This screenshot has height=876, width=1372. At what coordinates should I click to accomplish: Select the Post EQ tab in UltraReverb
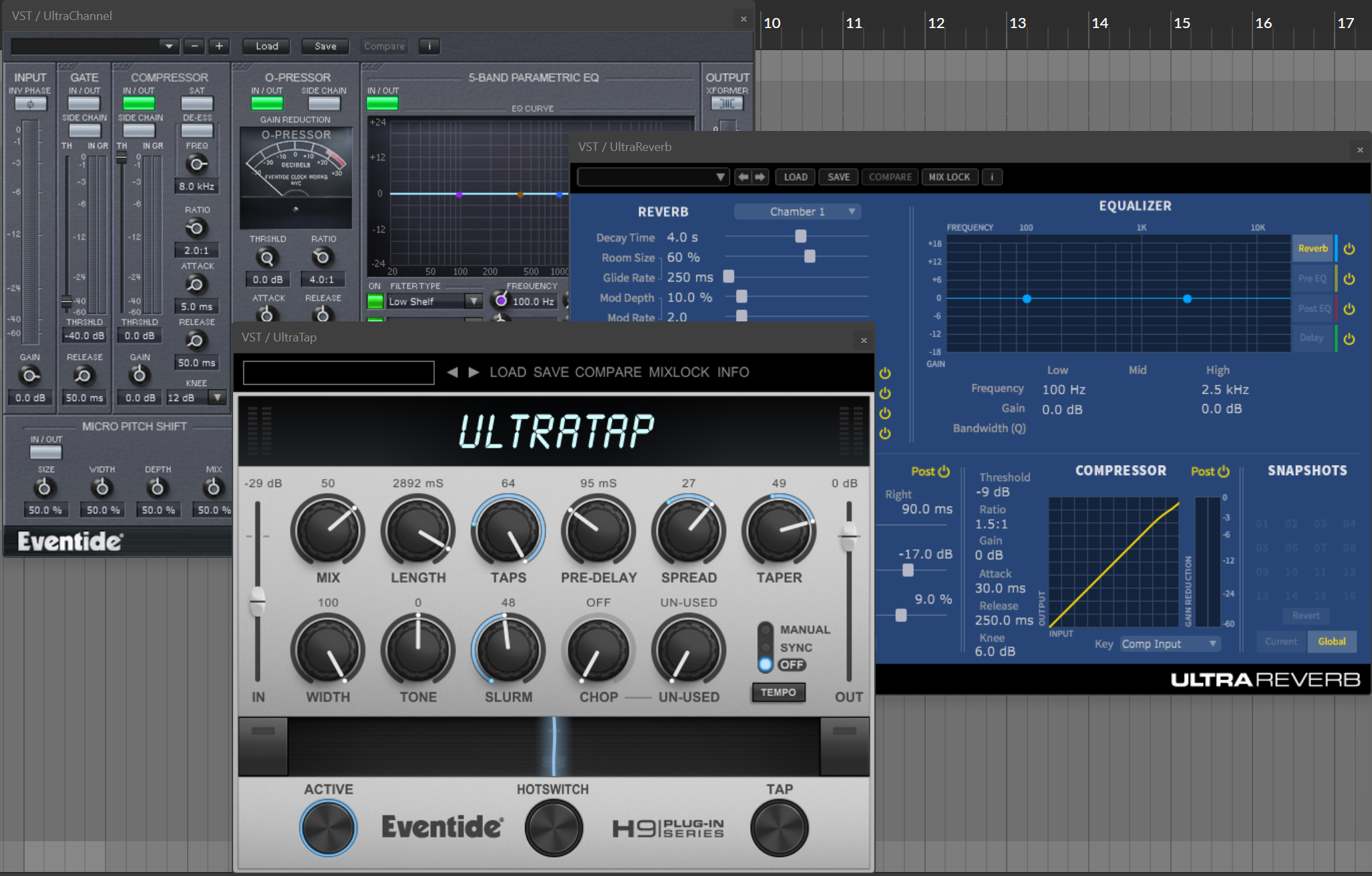pyautogui.click(x=1312, y=308)
